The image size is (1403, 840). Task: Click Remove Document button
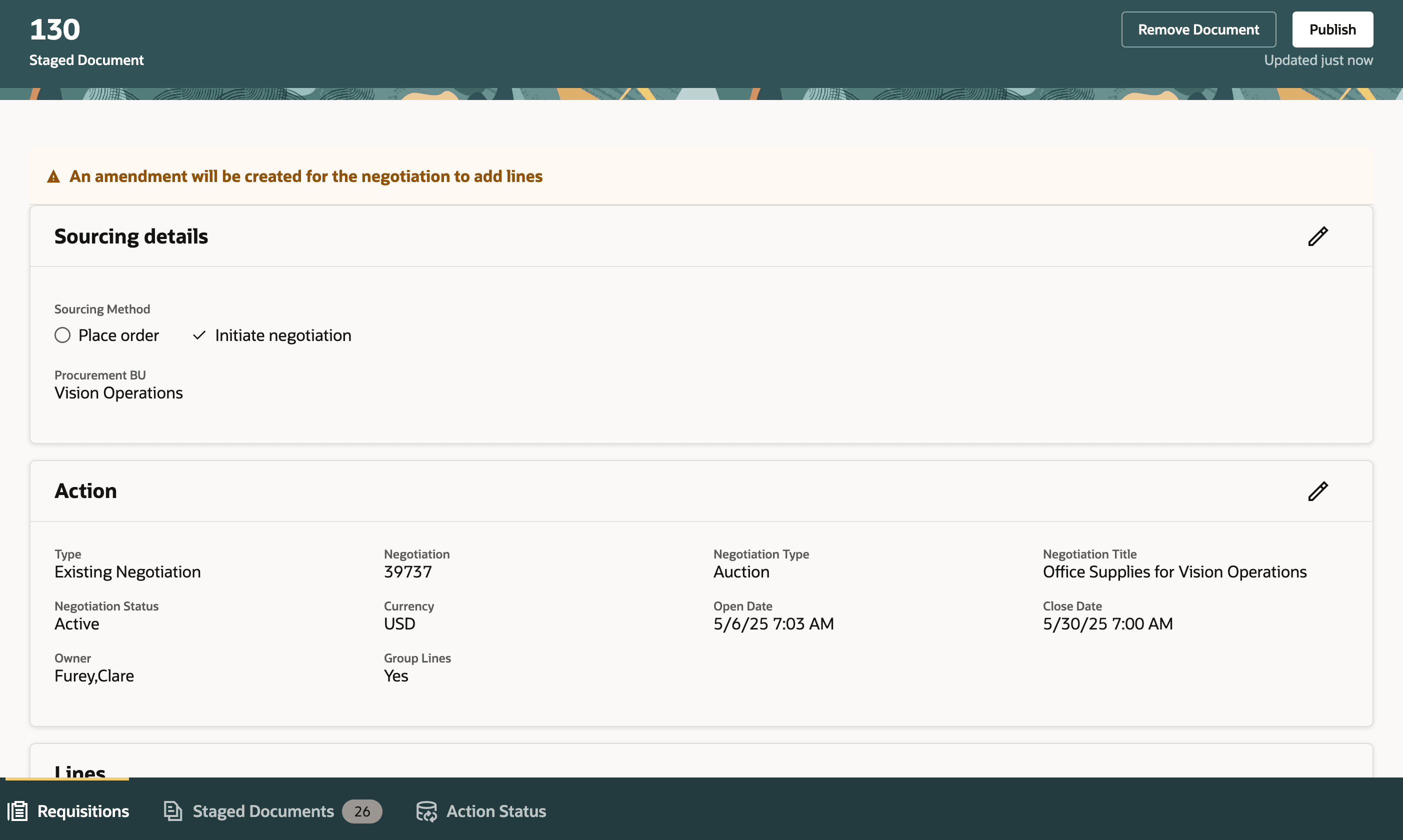pyautogui.click(x=1198, y=29)
